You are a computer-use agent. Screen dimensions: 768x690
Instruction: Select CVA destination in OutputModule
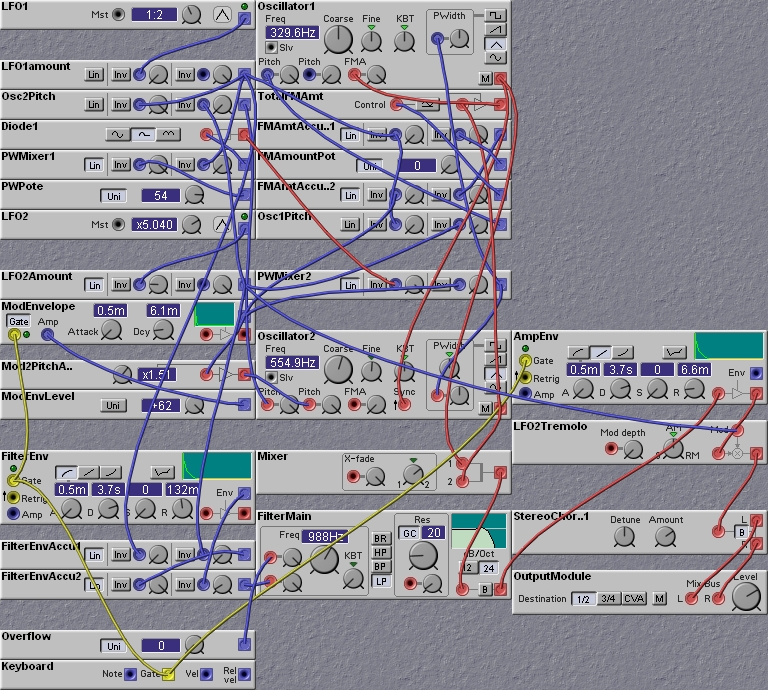634,599
